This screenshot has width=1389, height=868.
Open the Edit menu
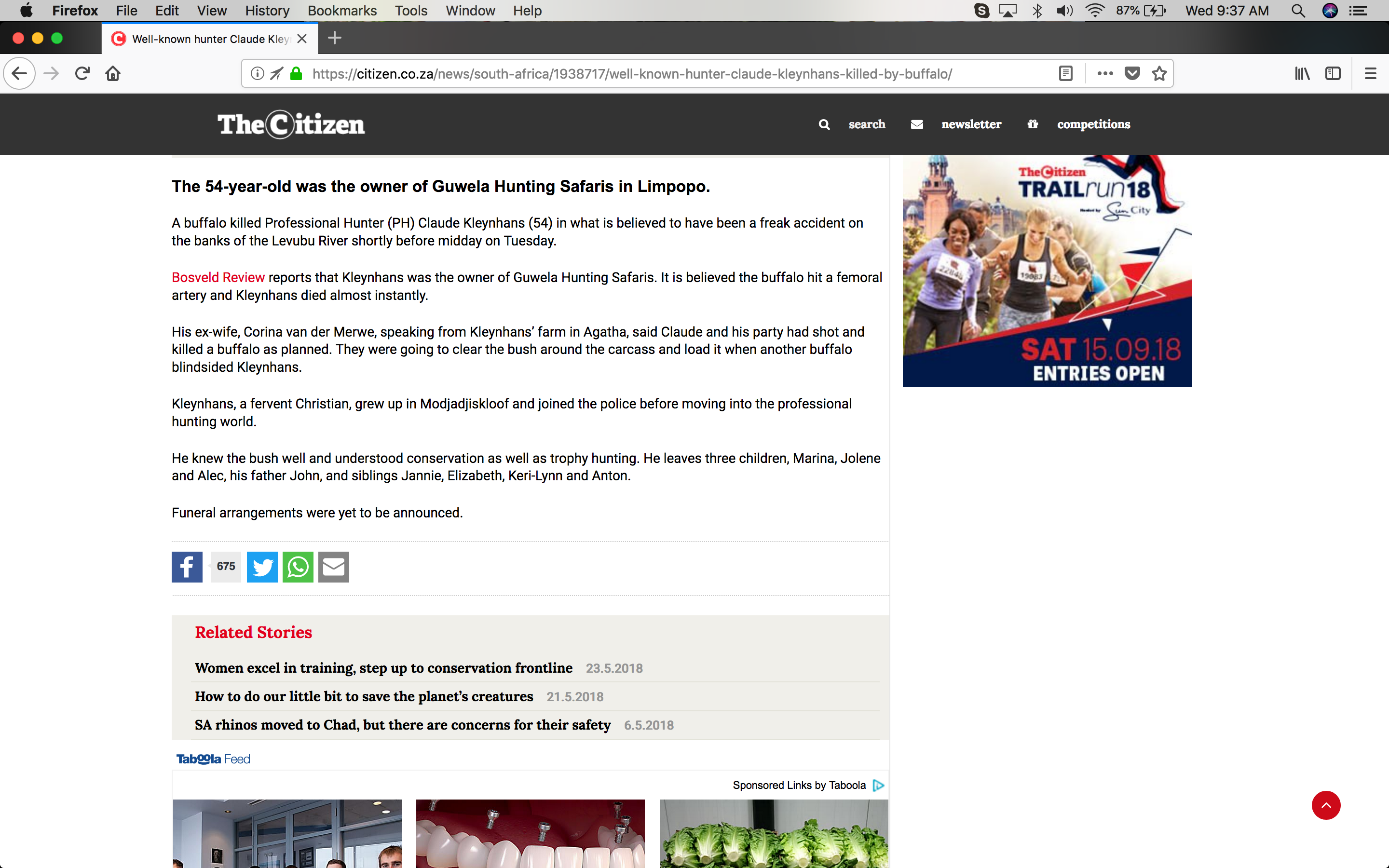click(x=167, y=10)
